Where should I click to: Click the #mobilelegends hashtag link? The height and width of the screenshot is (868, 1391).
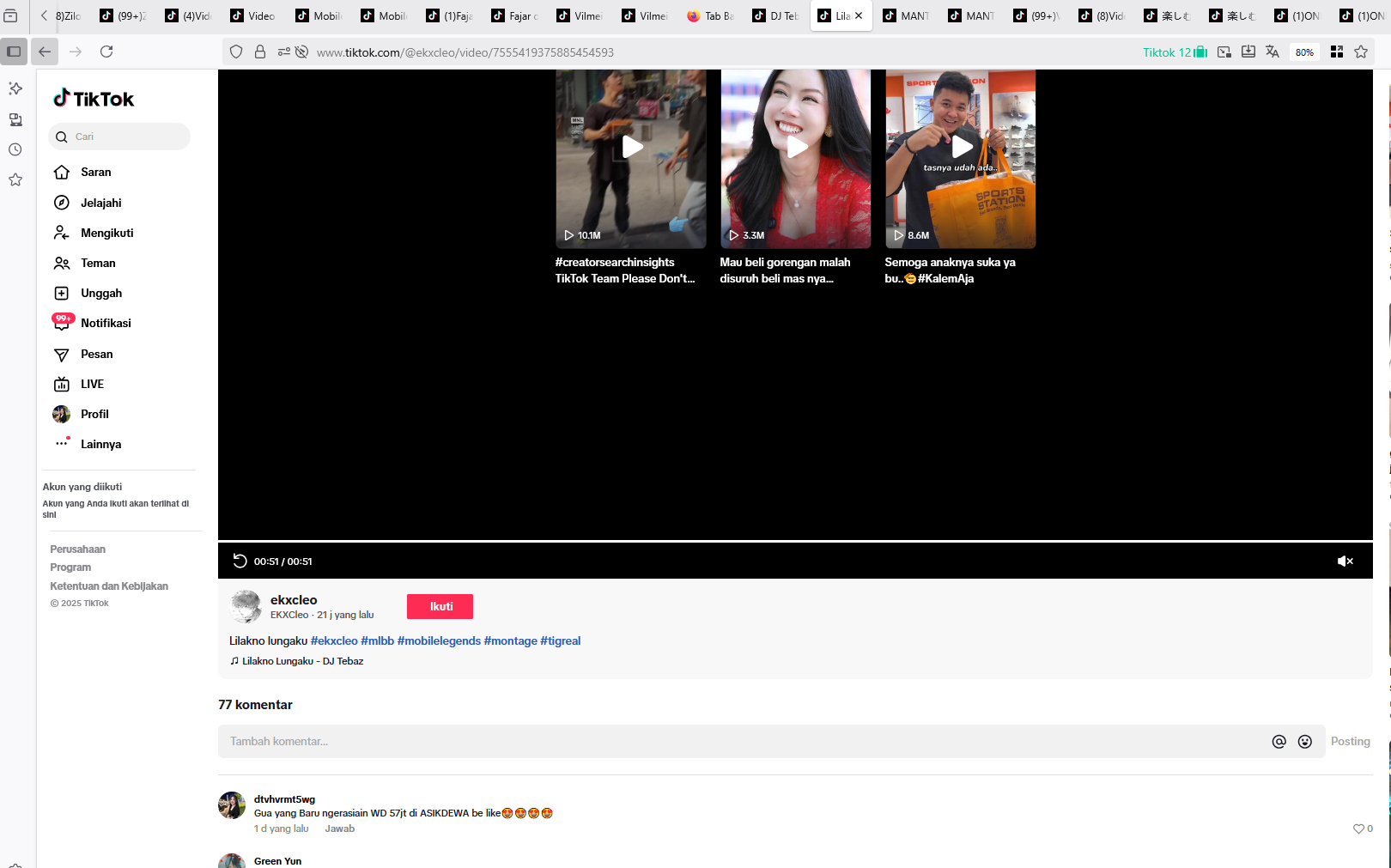(x=439, y=640)
